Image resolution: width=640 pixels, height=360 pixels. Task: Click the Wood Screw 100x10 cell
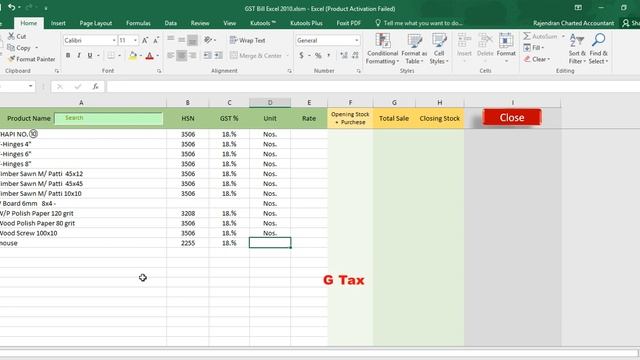coord(83,233)
